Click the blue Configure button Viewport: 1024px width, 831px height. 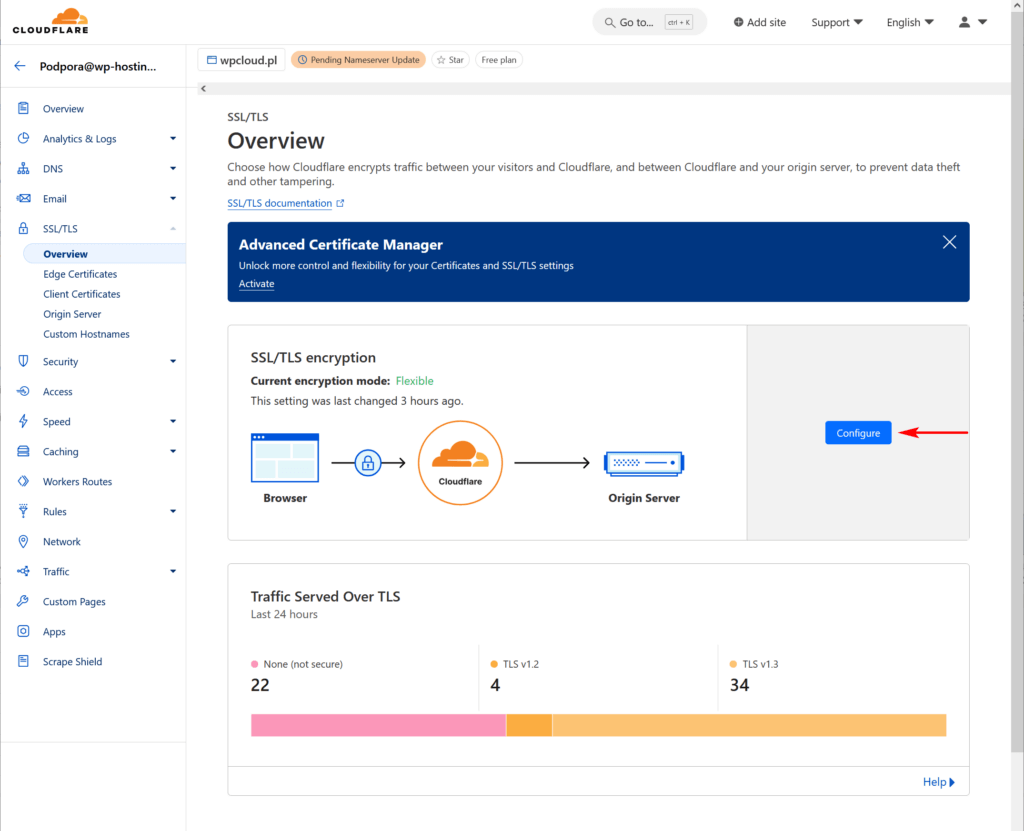pos(858,433)
